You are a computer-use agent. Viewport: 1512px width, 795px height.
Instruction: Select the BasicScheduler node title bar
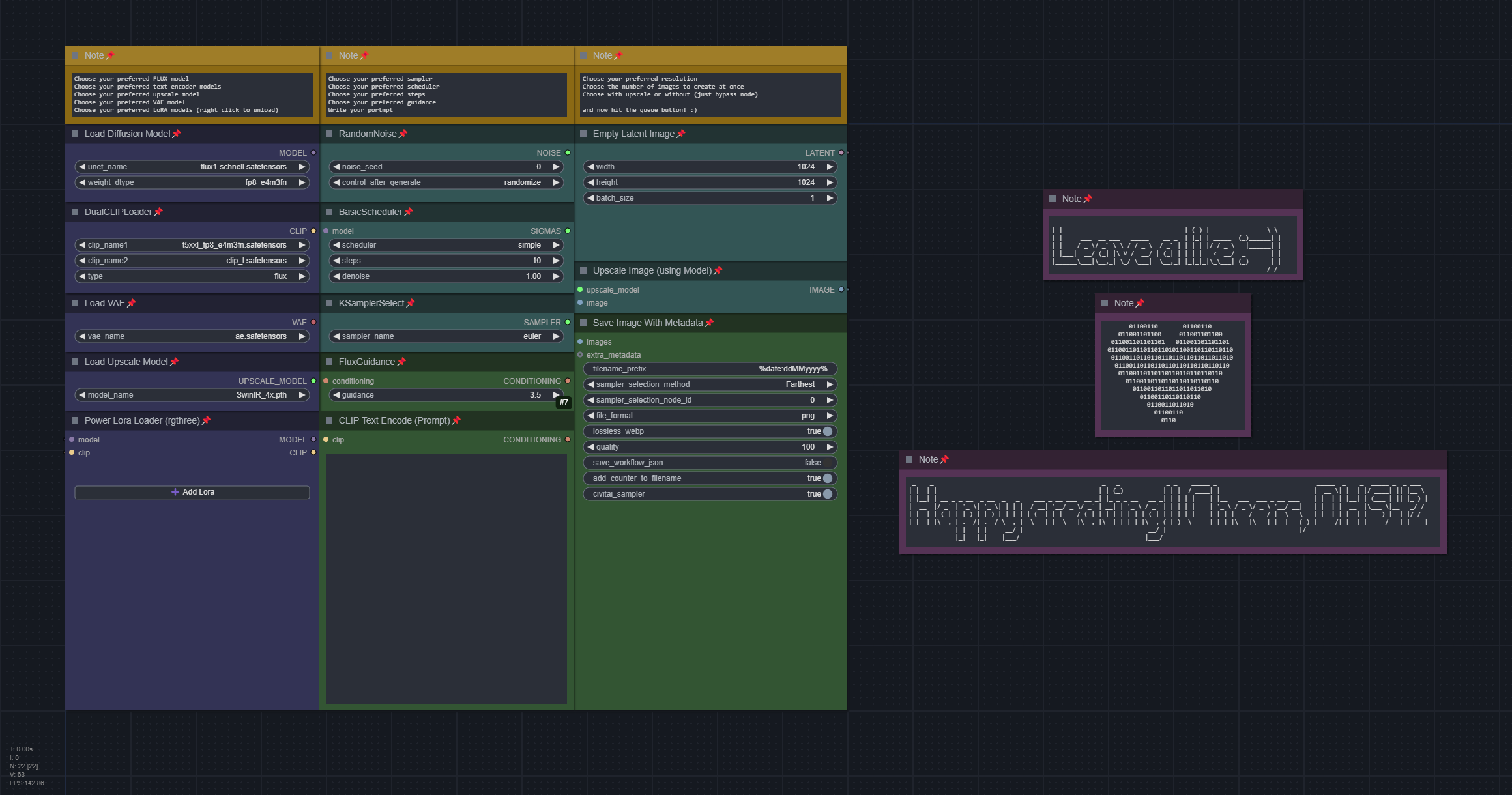pyautogui.click(x=446, y=212)
